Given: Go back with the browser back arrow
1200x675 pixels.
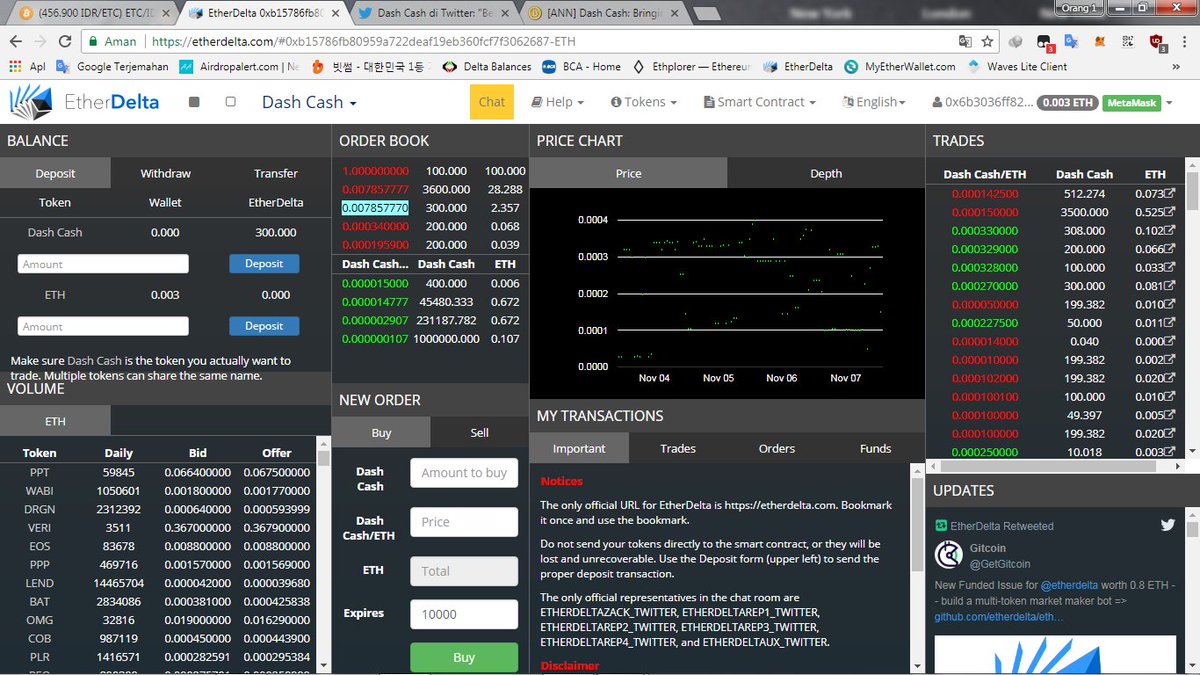Looking at the screenshot, I should [15, 42].
